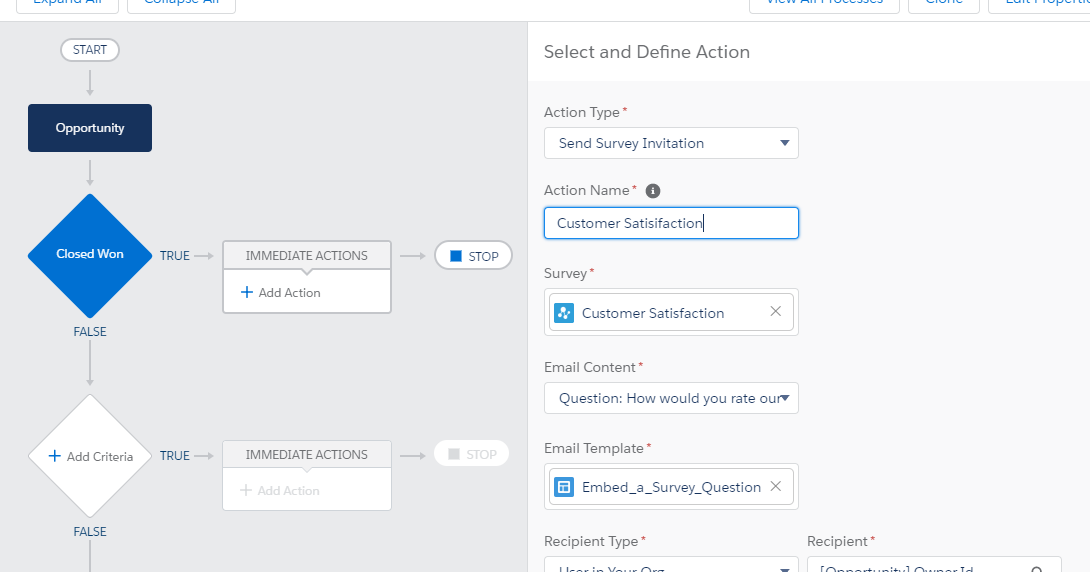The image size is (1090, 572).
Task: Click the first IMMEDIATE ACTIONS header
Action: 307,255
